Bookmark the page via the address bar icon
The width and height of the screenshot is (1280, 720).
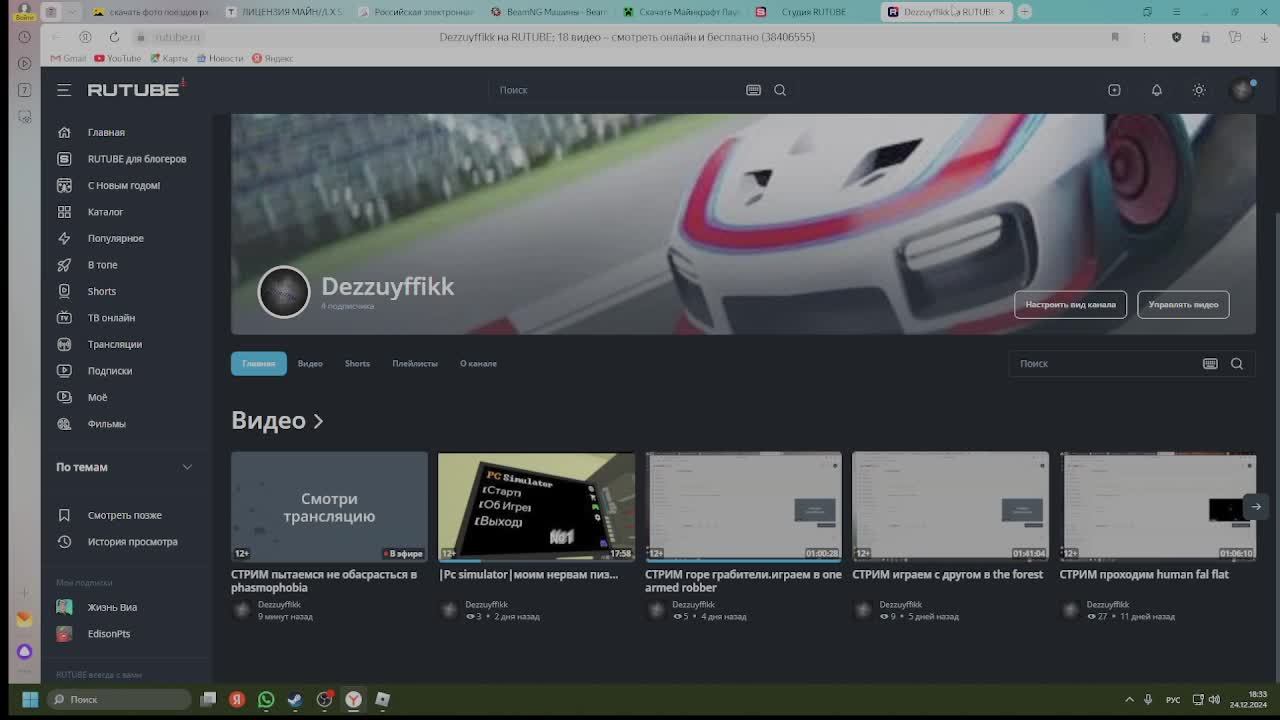(x=1114, y=37)
